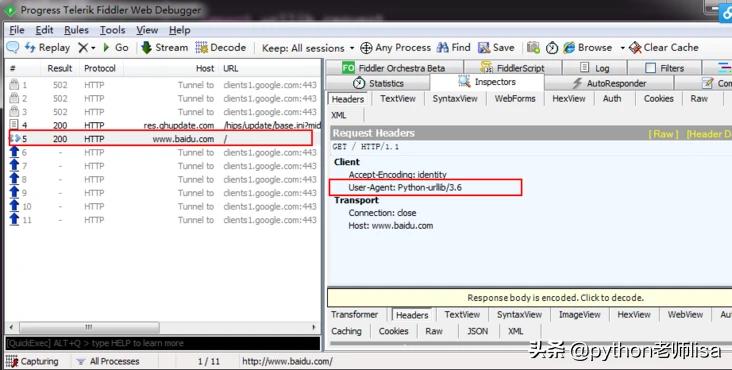Open Find sessions binoculars
This screenshot has width=732, height=370.
tap(442, 48)
